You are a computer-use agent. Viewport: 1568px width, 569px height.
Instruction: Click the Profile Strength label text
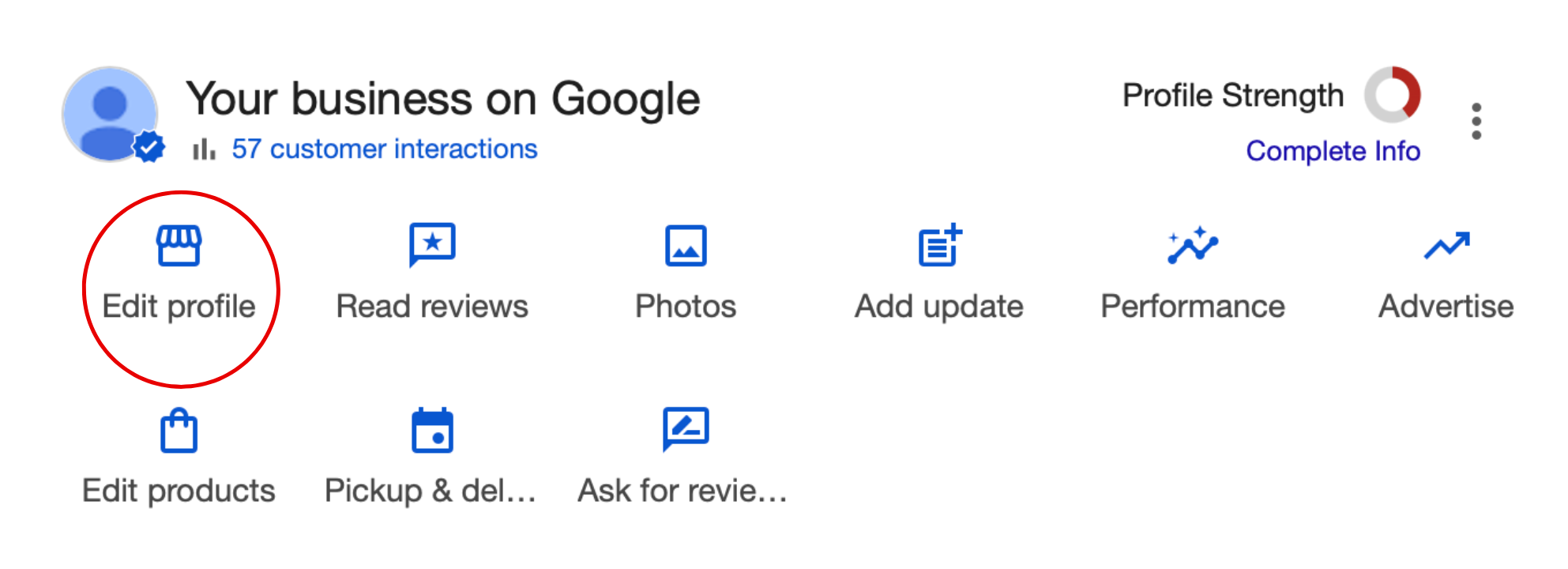click(1233, 96)
